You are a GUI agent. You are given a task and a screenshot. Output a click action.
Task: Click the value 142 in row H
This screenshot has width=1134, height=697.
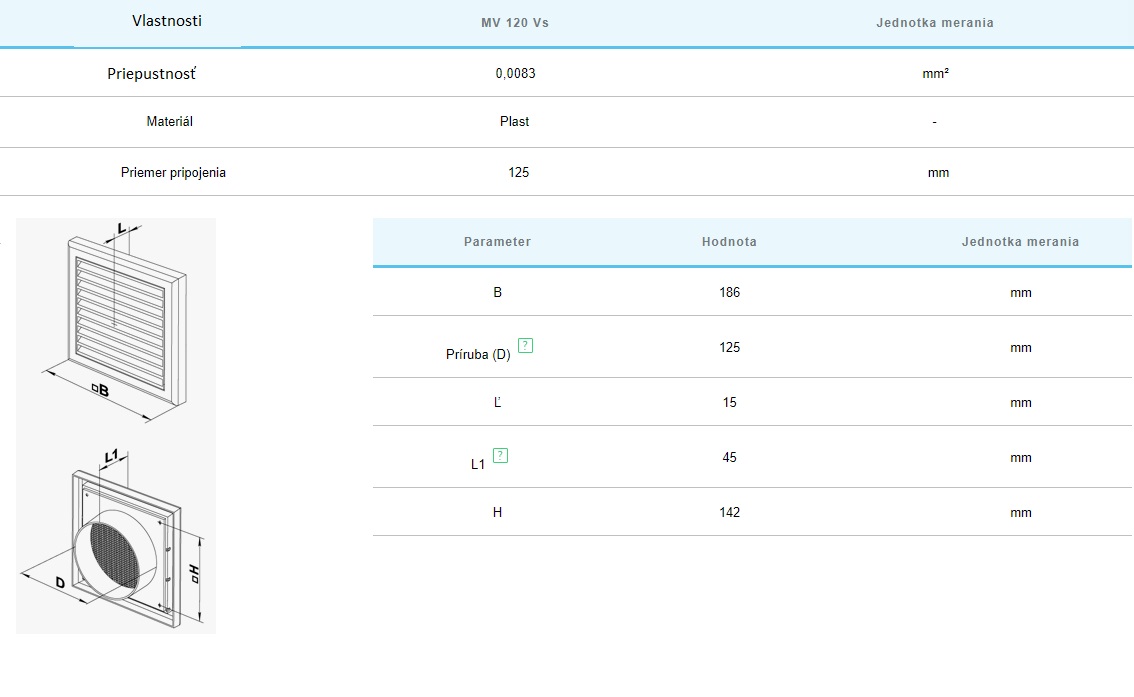point(729,513)
